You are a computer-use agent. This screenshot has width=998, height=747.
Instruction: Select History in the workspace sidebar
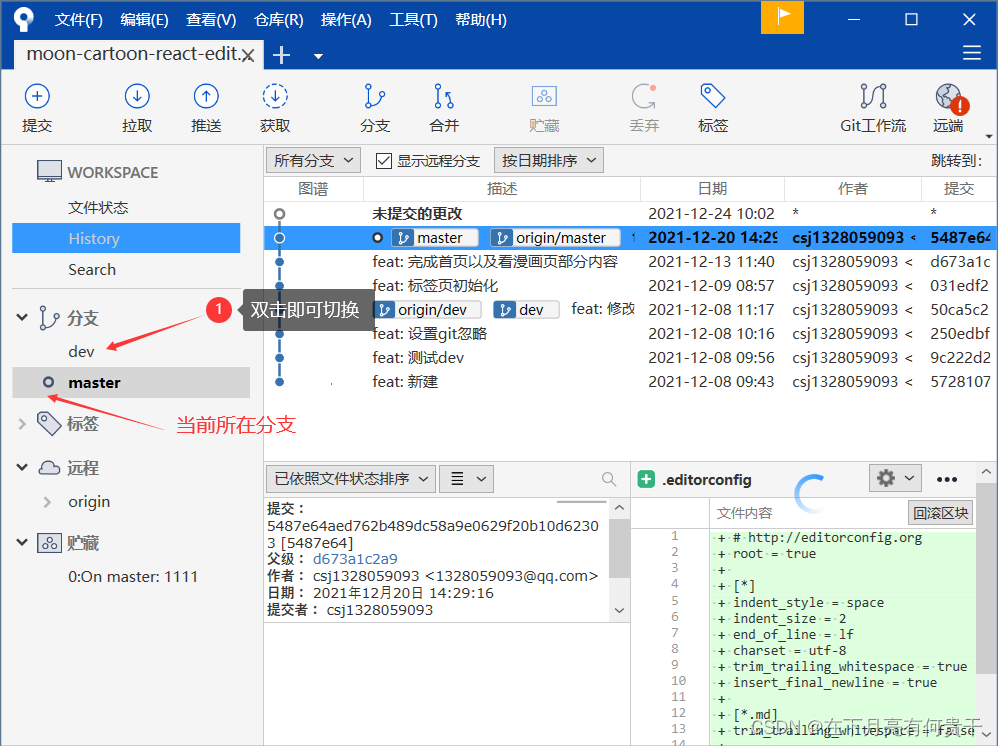(126, 238)
